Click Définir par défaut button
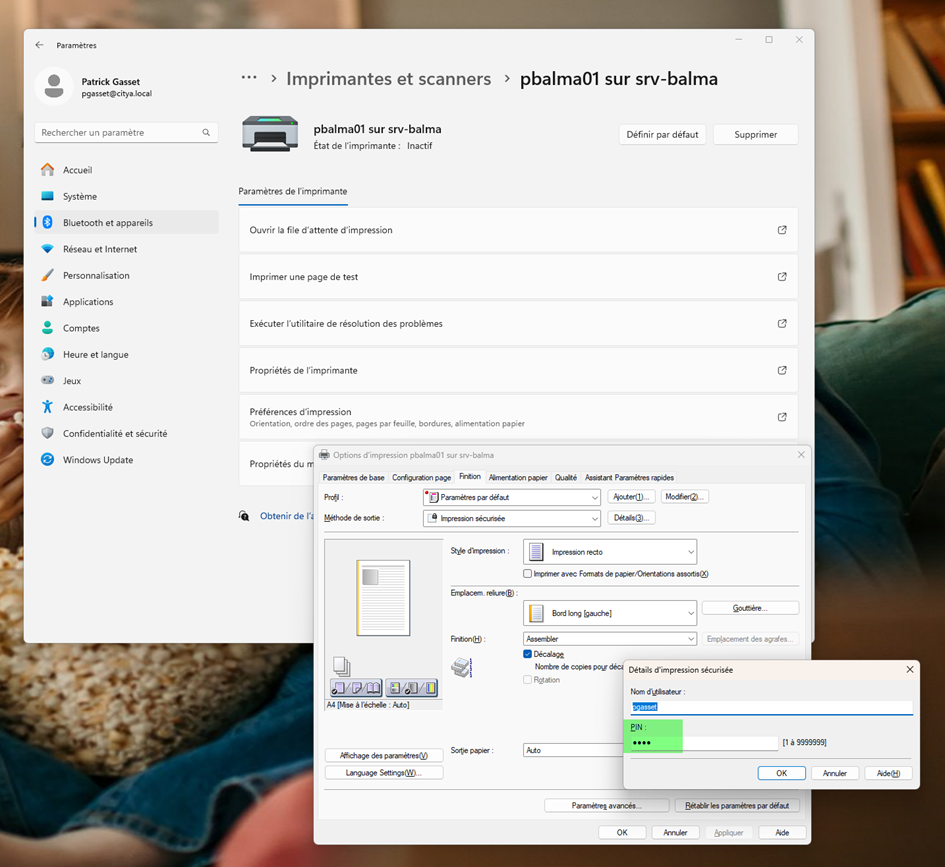Viewport: 945px width, 867px height. [x=662, y=135]
